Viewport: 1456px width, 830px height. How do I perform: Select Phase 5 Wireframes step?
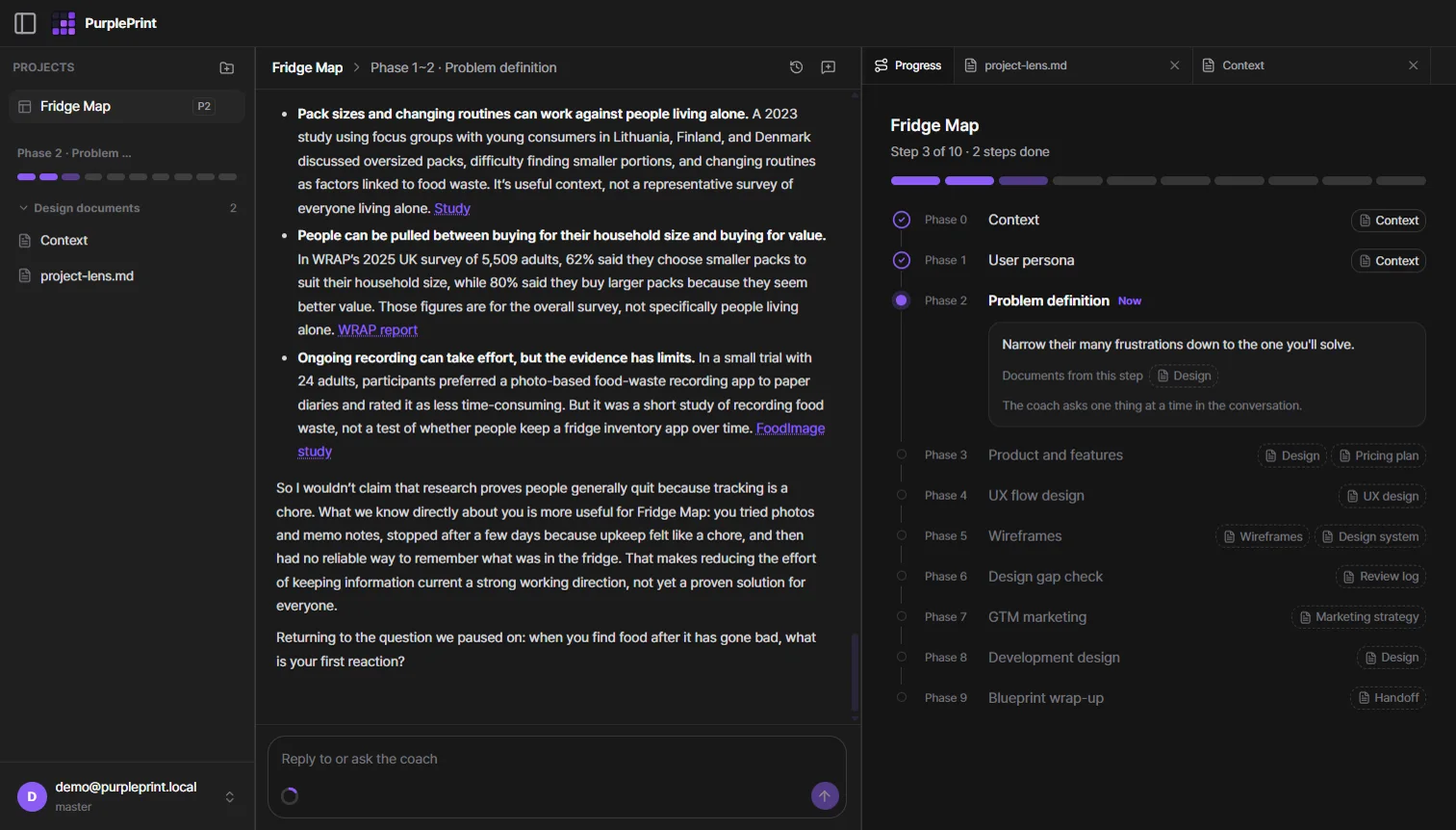[x=1025, y=536]
